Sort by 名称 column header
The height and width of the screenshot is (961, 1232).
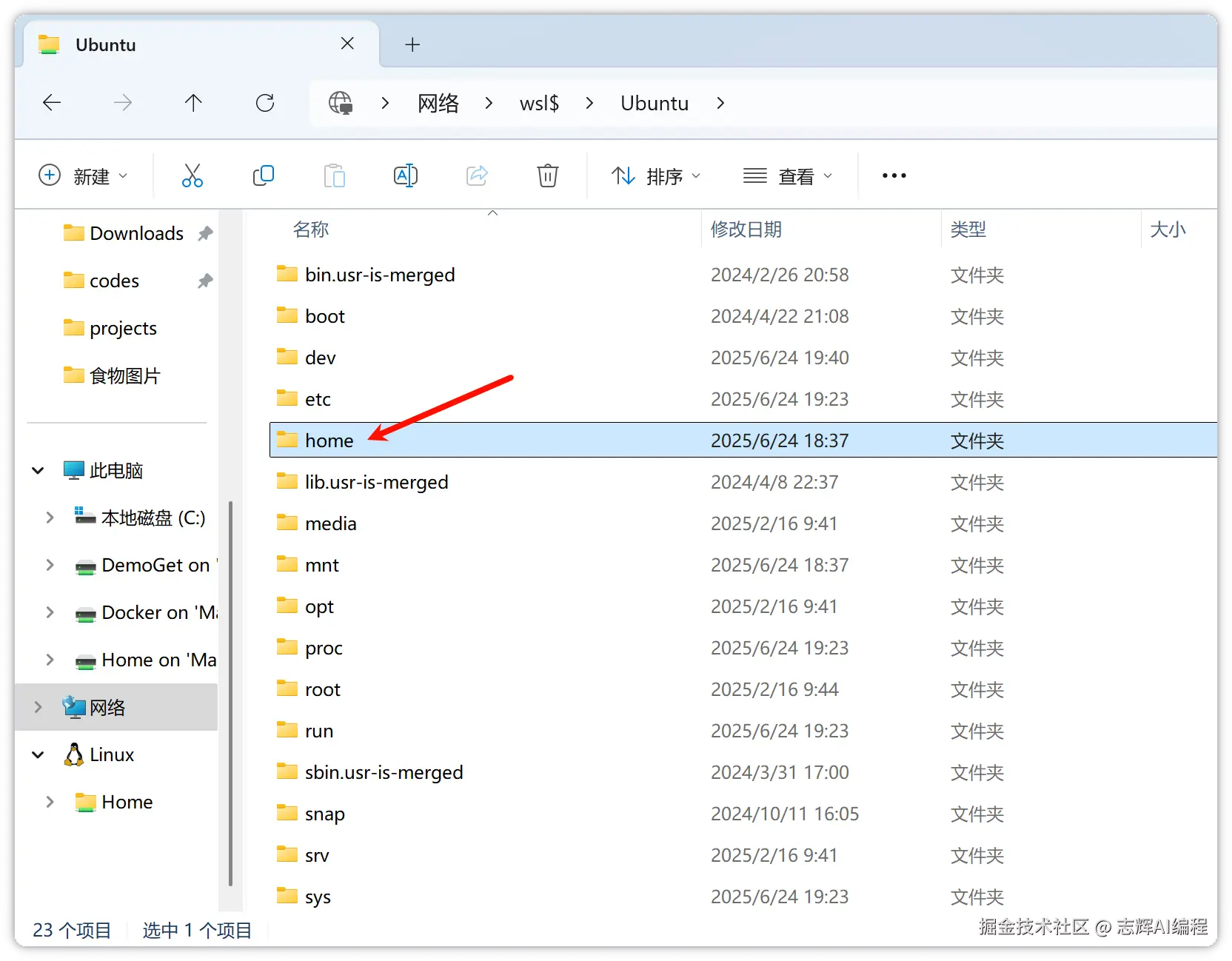point(311,230)
